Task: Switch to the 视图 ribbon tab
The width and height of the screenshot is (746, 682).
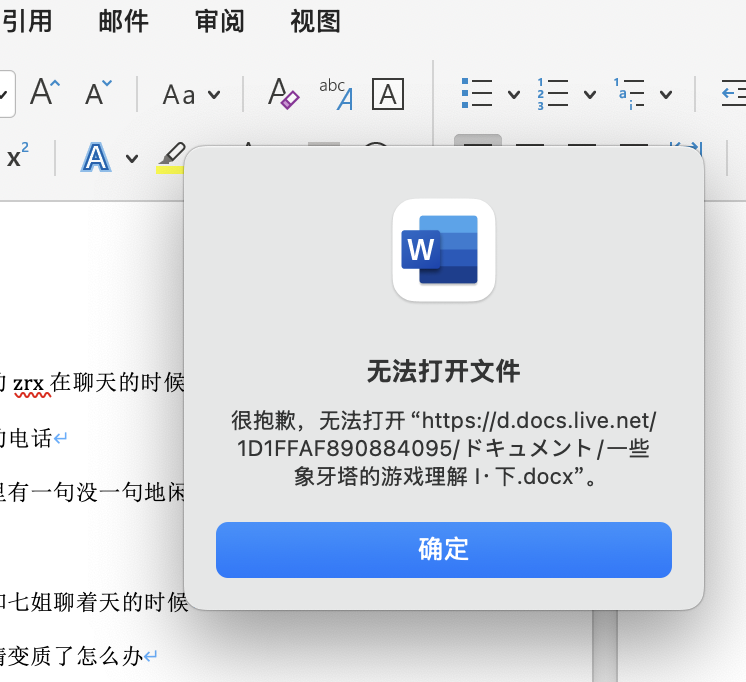Action: click(x=315, y=21)
